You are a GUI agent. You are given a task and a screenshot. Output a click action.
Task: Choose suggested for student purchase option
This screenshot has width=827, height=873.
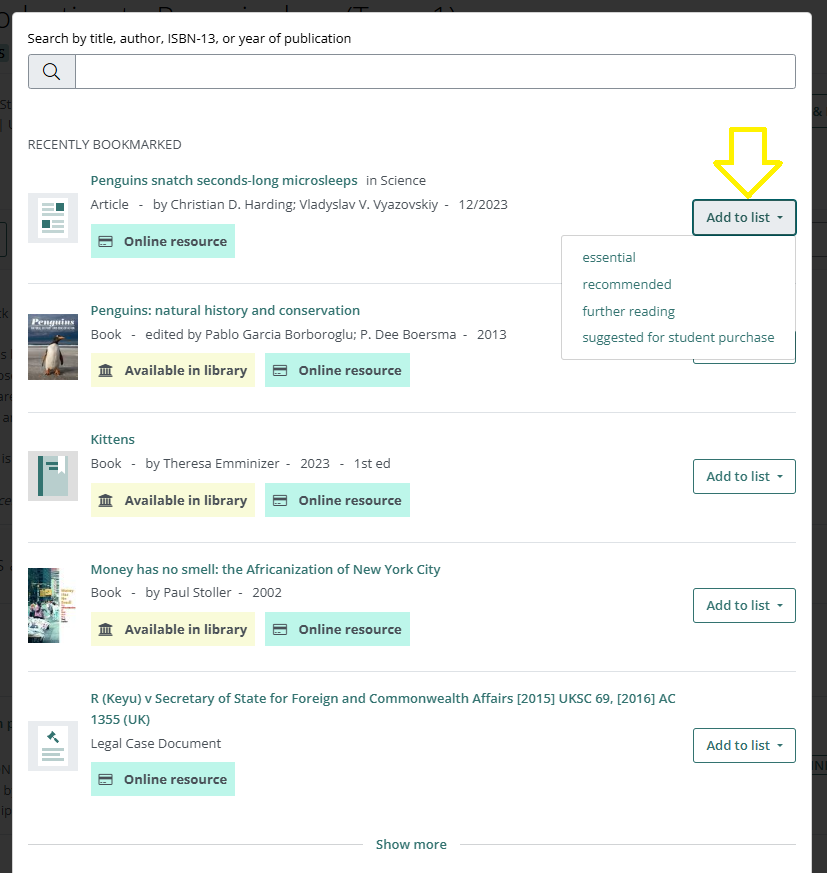678,337
